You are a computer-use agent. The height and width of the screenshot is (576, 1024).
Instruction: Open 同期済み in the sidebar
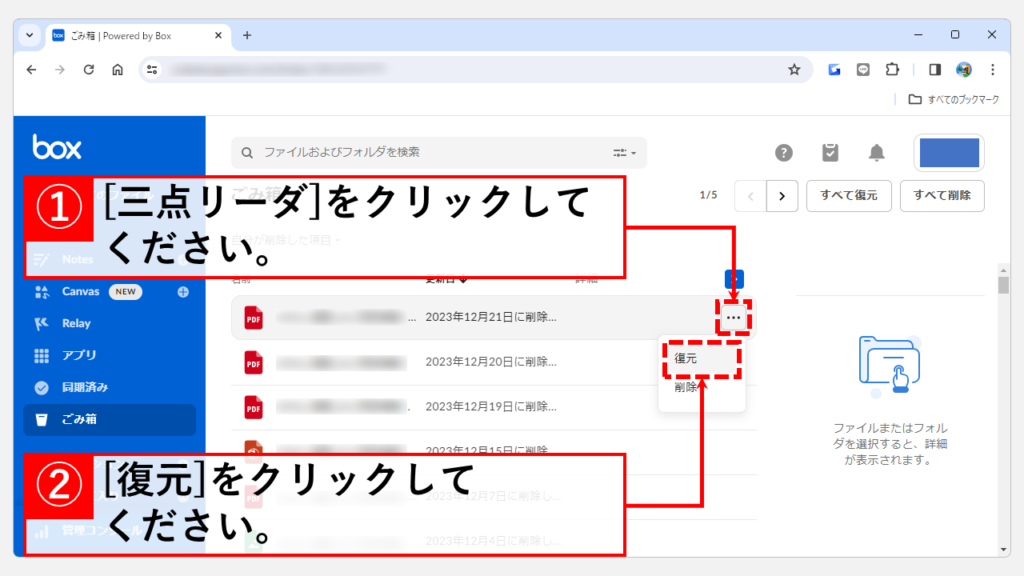85,387
